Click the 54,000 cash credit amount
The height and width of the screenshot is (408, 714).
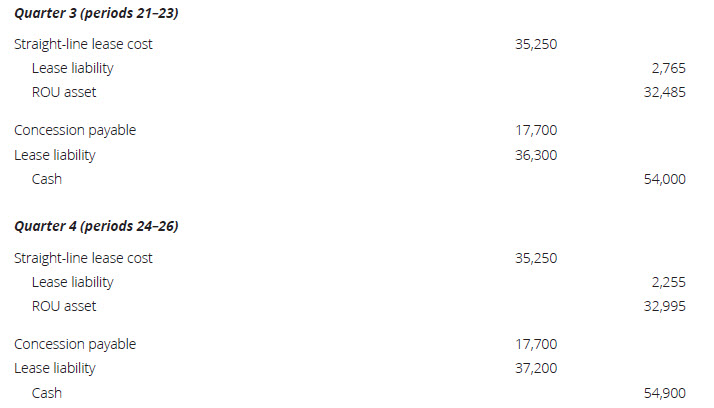(x=664, y=179)
